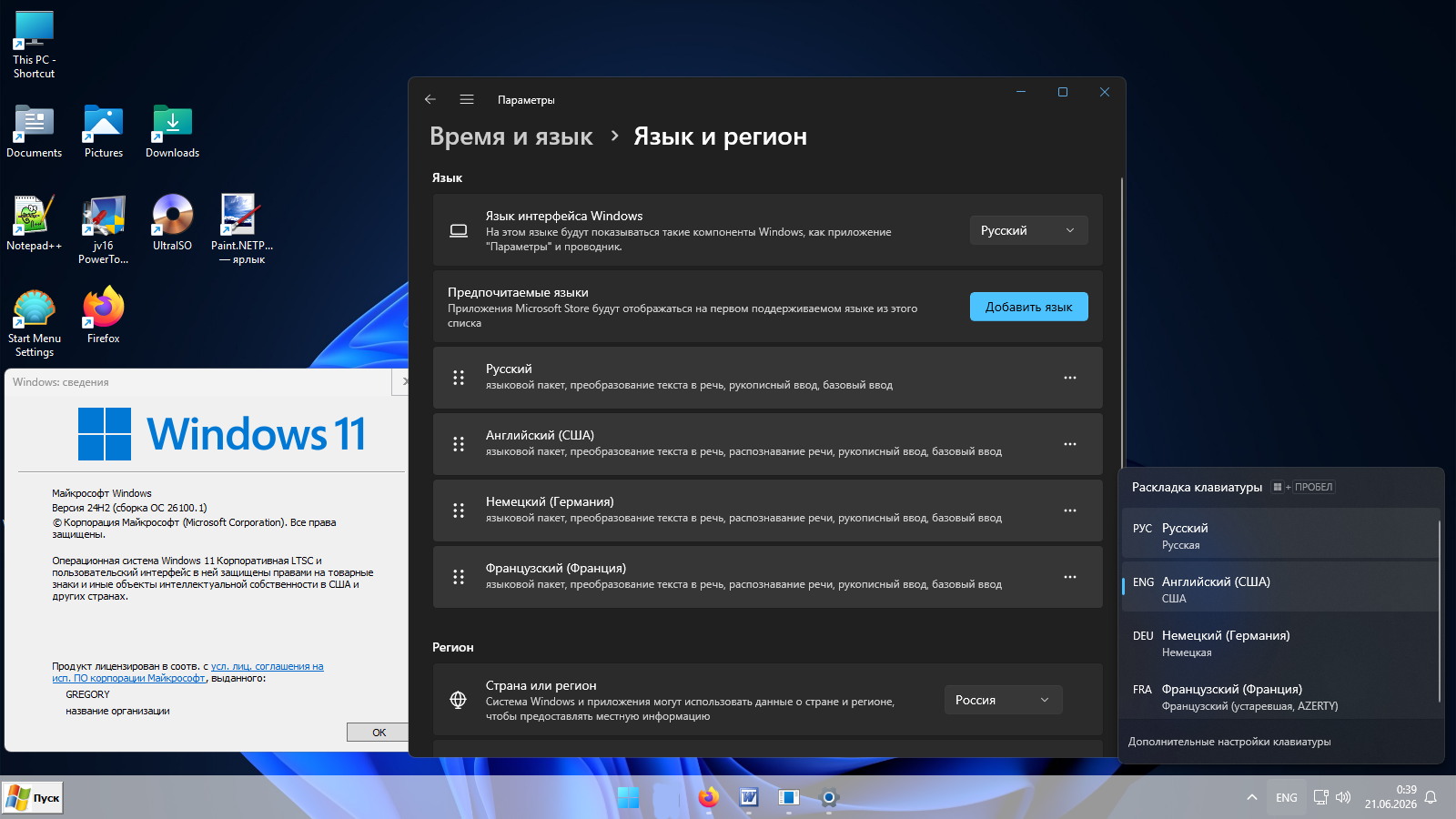Open the license terms link in About Windows
This screenshot has height=819, width=1456.
click(x=187, y=672)
